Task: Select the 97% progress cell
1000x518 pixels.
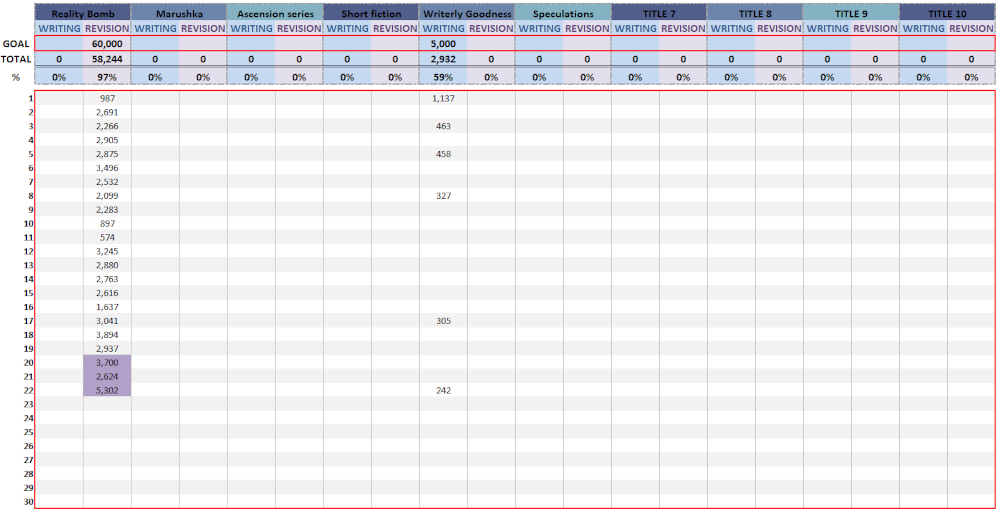Action: (107, 77)
